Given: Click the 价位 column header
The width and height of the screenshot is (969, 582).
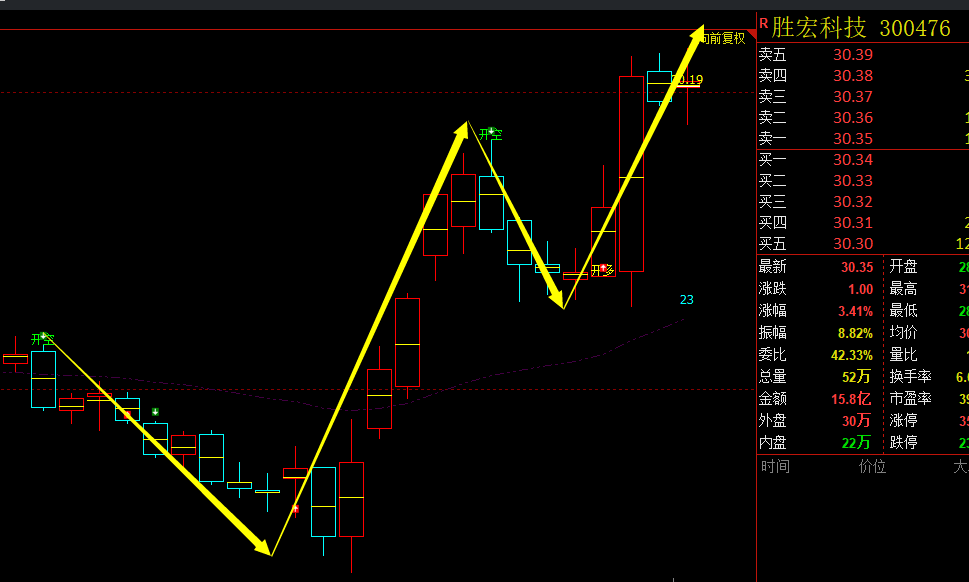Looking at the screenshot, I should tap(872, 466).
